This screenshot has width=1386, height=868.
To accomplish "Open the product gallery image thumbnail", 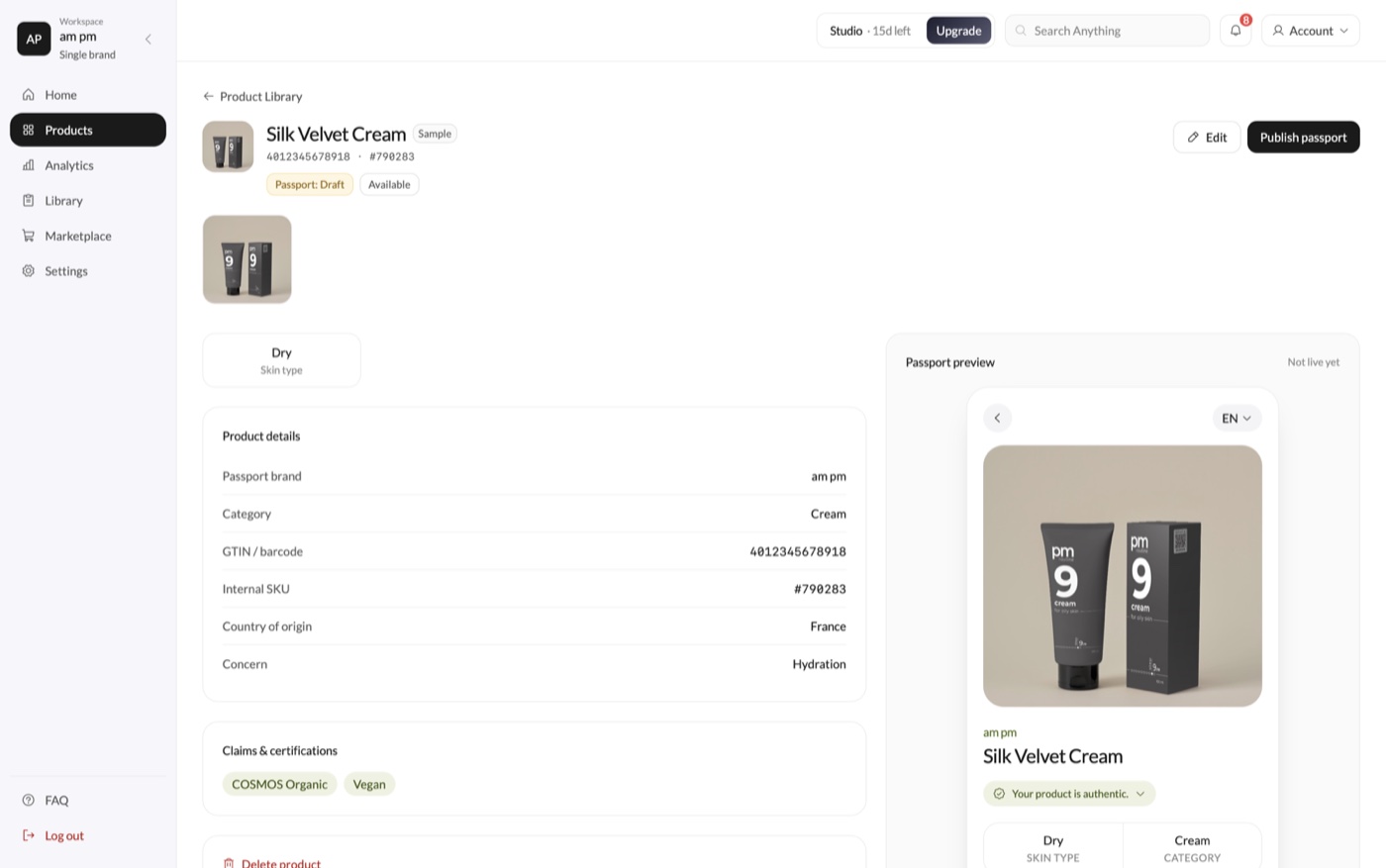I will 247,259.
